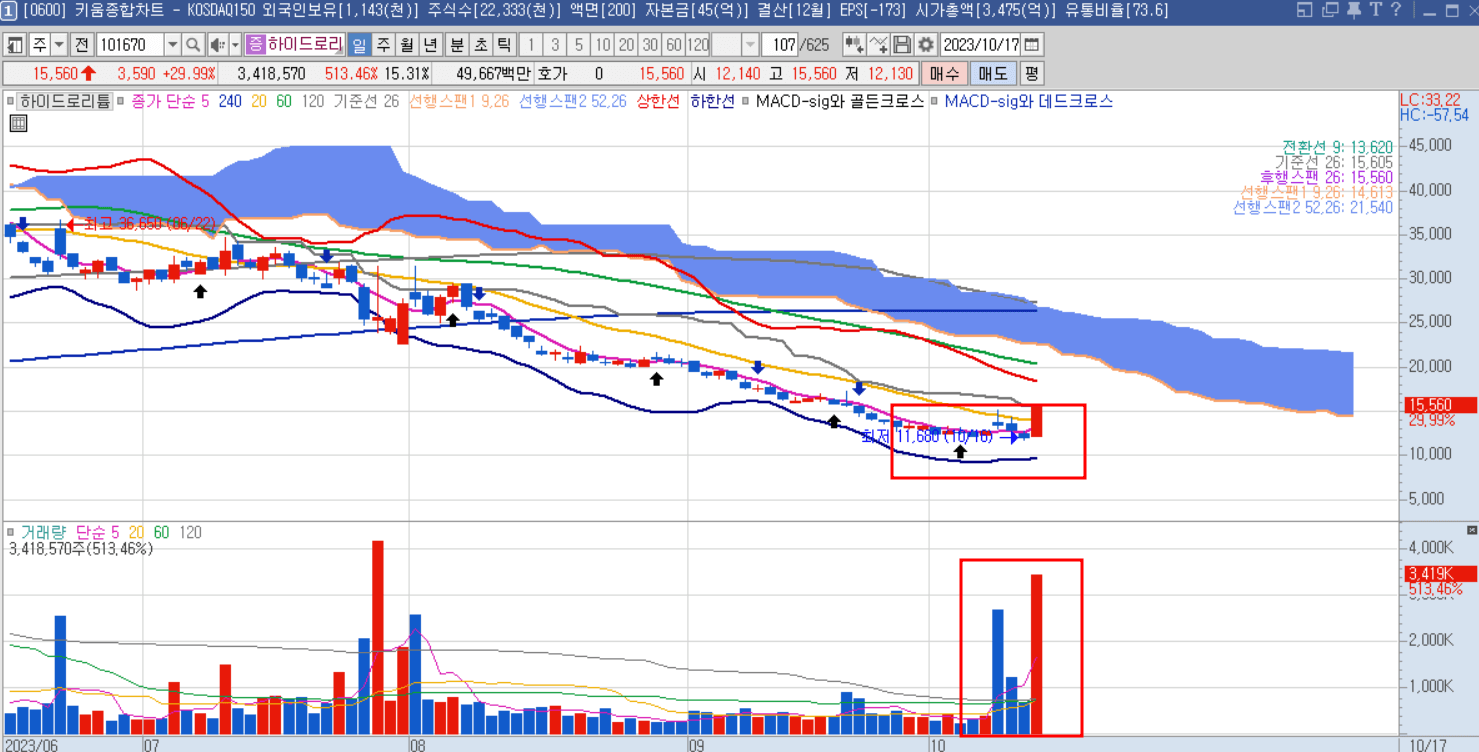This screenshot has height=752, width=1479.
Task: Click the red 15,560 price axis tag
Action: [1439, 405]
